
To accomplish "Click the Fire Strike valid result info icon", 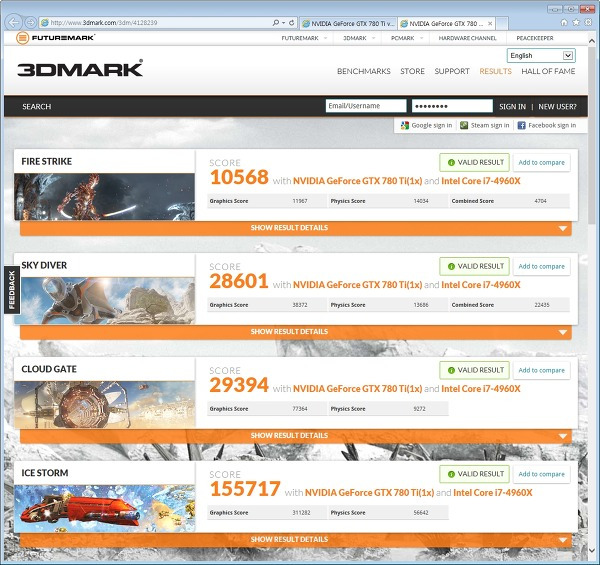I will click(451, 163).
